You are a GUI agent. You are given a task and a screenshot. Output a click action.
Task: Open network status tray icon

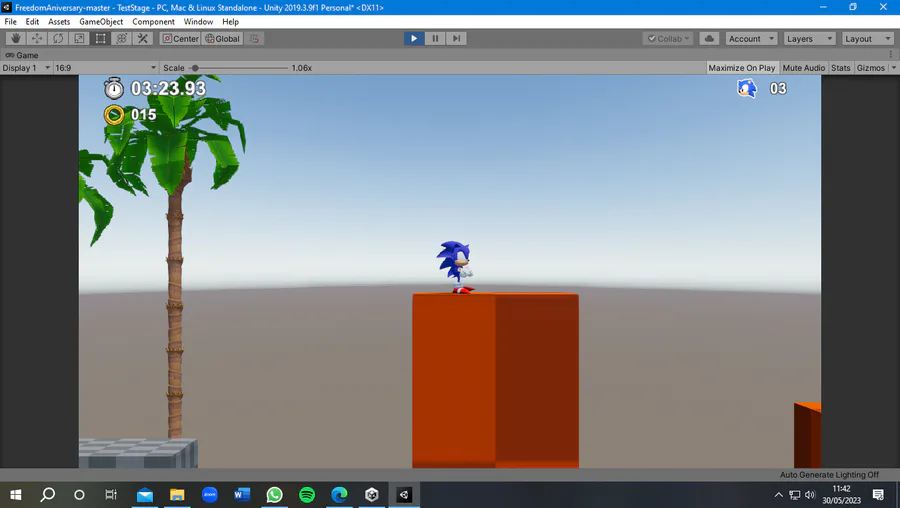click(794, 495)
